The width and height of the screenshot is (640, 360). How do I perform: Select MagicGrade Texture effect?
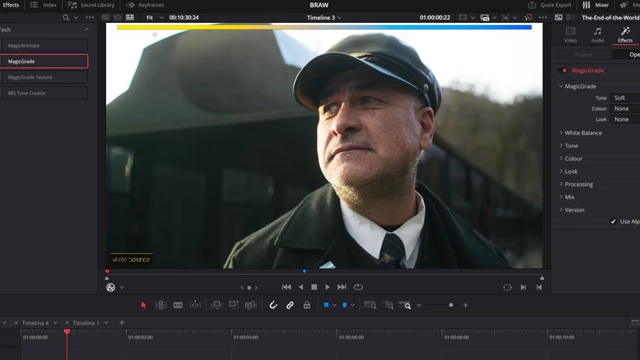tap(44, 77)
